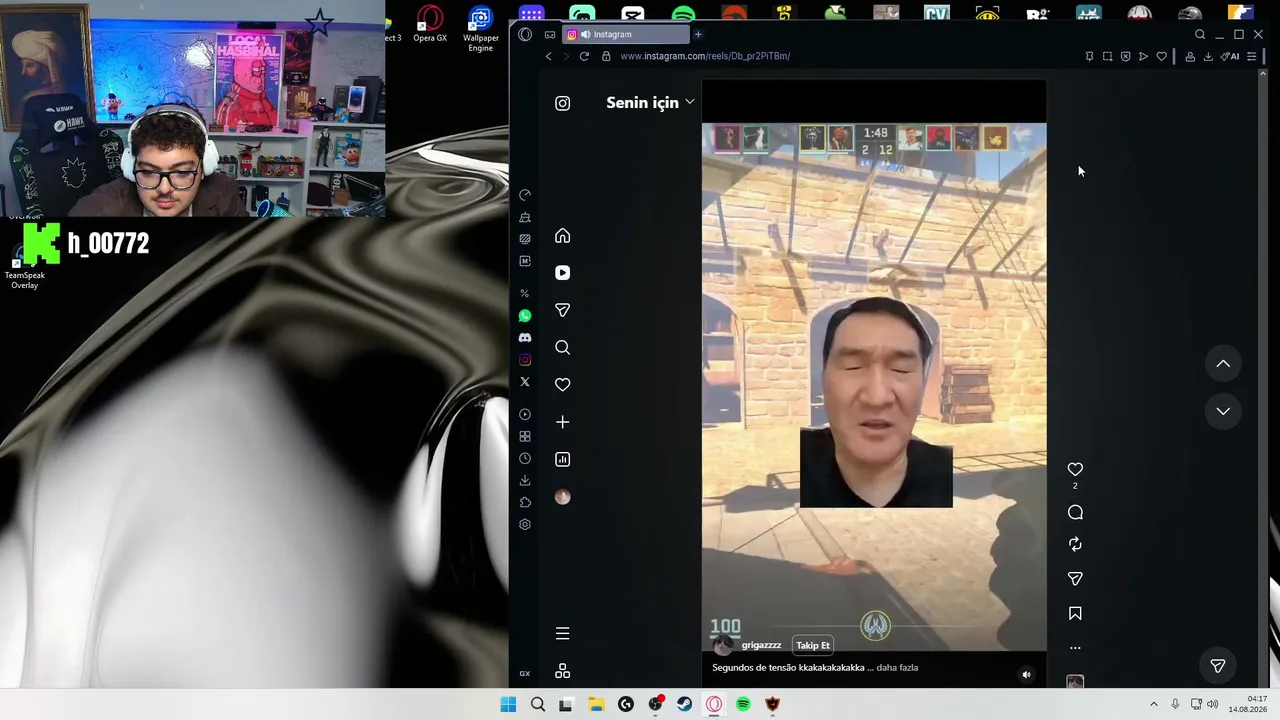
Task: Open grigazzzz profile link
Action: point(761,646)
